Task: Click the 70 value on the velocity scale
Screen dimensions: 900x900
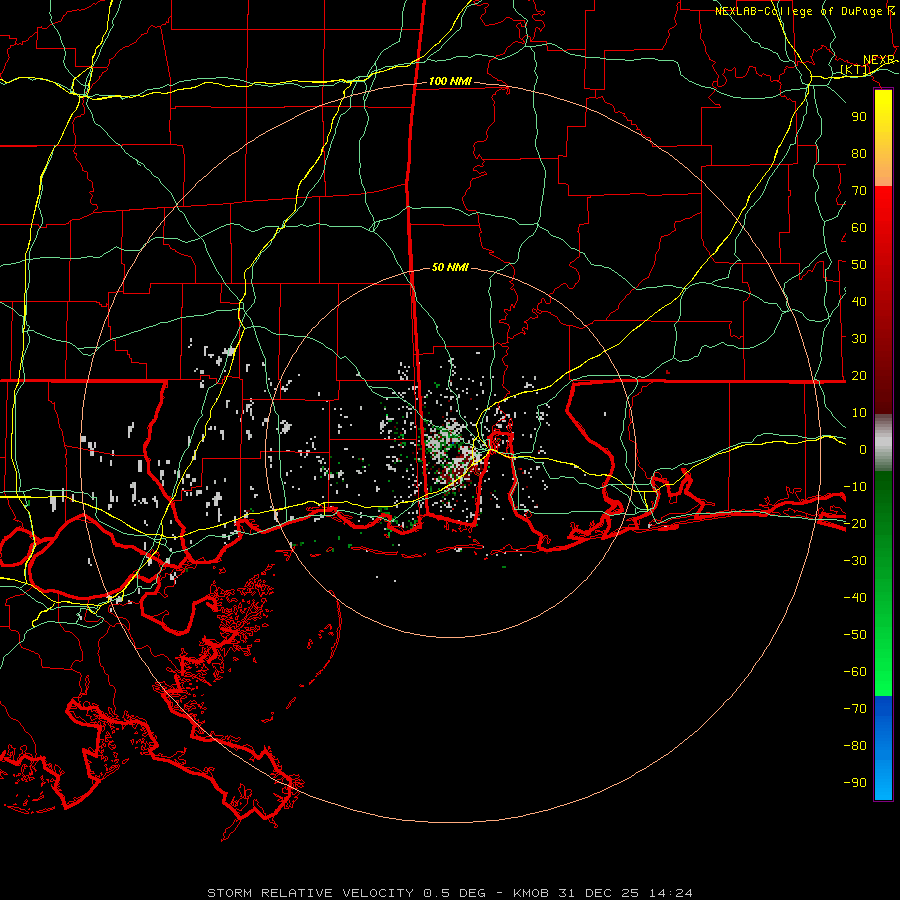Action: [859, 191]
